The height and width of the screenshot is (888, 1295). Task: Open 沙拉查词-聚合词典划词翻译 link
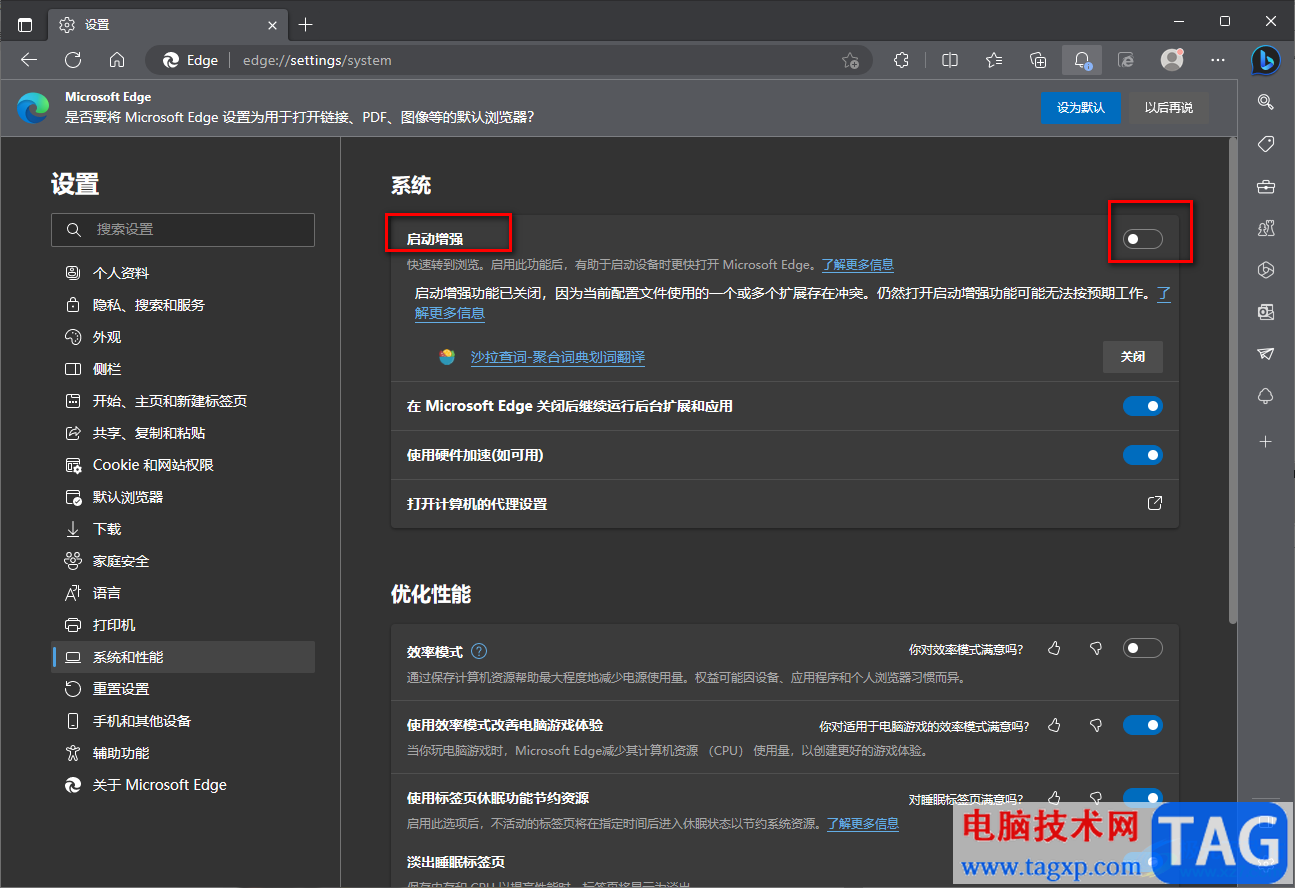[x=558, y=357]
